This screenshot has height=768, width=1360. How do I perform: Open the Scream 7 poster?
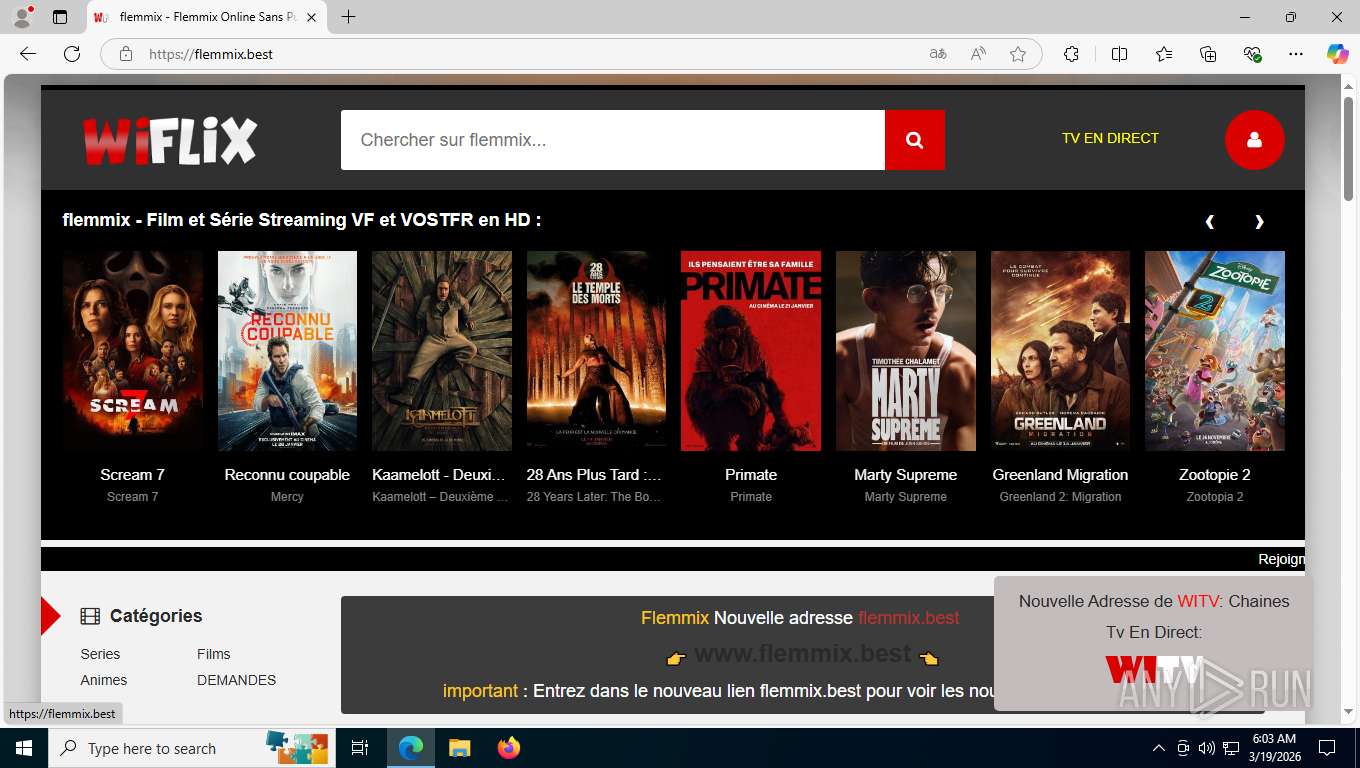pyautogui.click(x=133, y=351)
